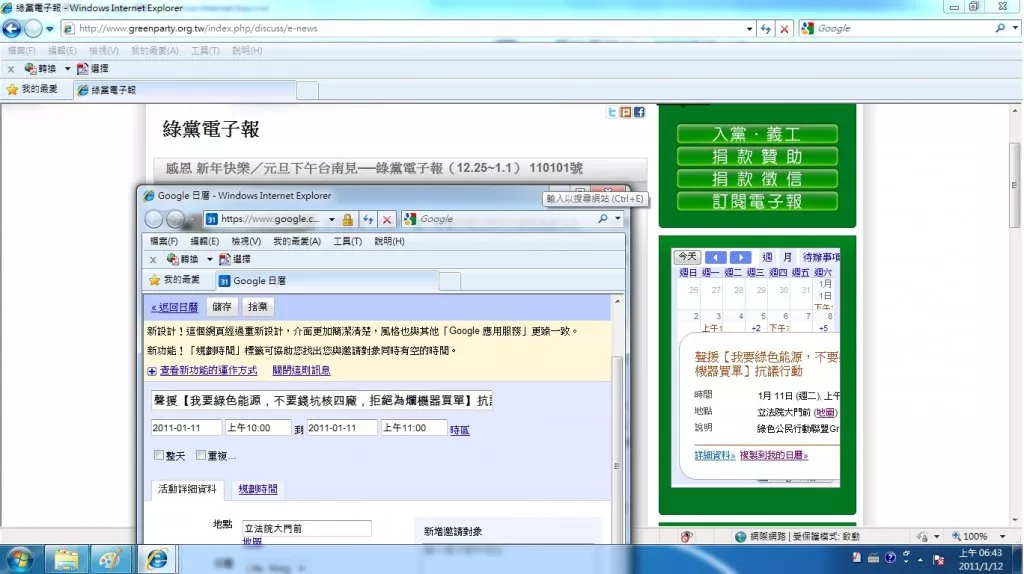This screenshot has height=574, width=1024.
Task: Click the 時區 time zone link
Action: pos(459,430)
